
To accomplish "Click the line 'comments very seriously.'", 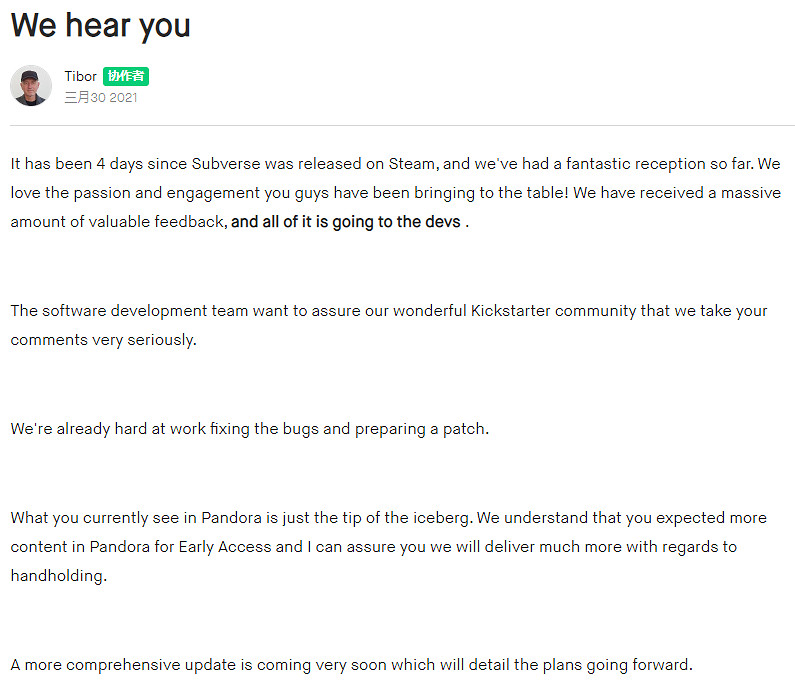I will [104, 340].
